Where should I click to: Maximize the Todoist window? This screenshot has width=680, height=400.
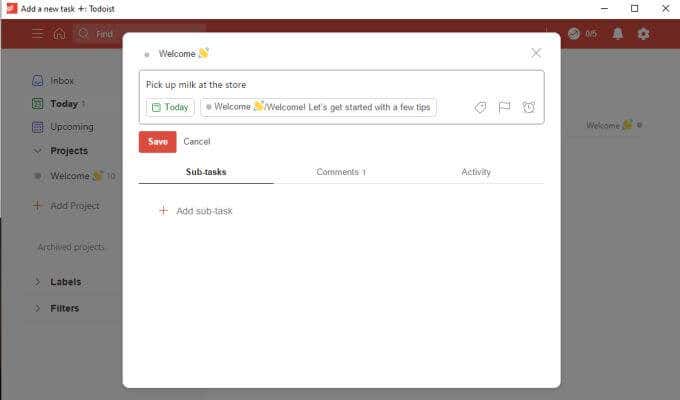click(634, 8)
